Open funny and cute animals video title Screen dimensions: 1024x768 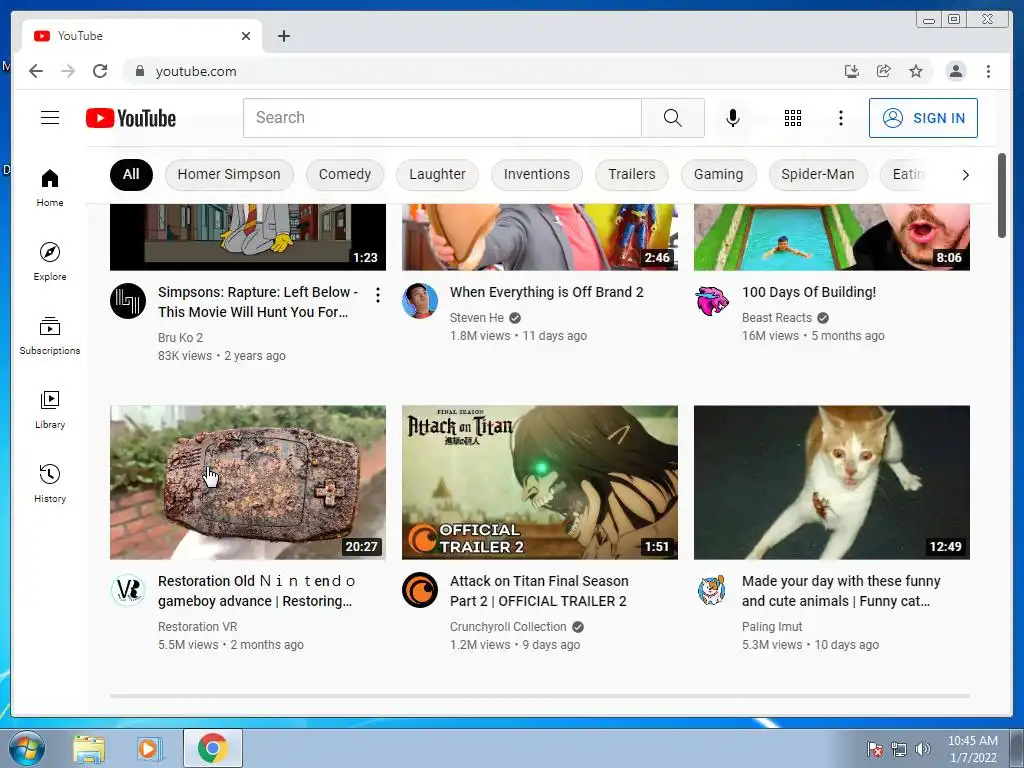(x=840, y=591)
